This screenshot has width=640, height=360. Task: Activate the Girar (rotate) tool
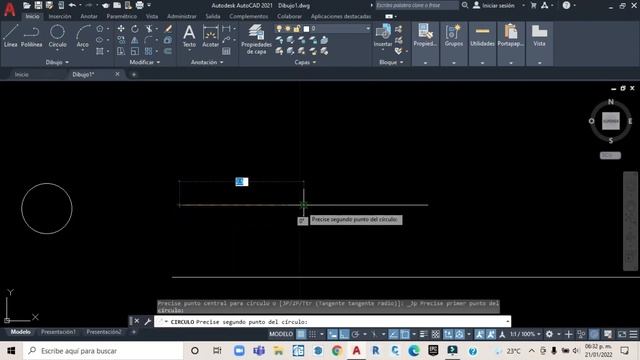pyautogui.click(x=135, y=29)
